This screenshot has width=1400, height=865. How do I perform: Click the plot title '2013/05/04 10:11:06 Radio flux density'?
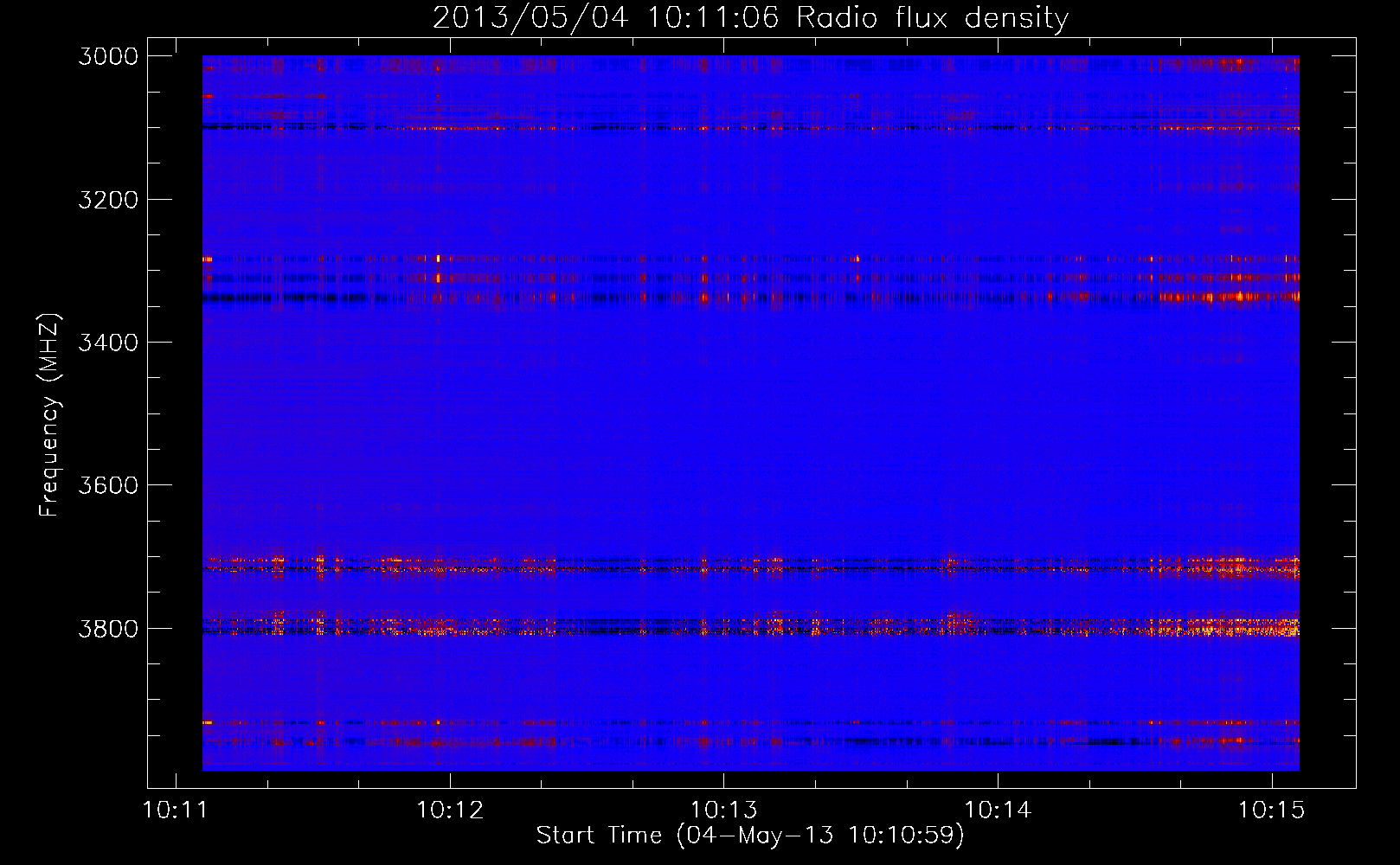click(x=750, y=18)
